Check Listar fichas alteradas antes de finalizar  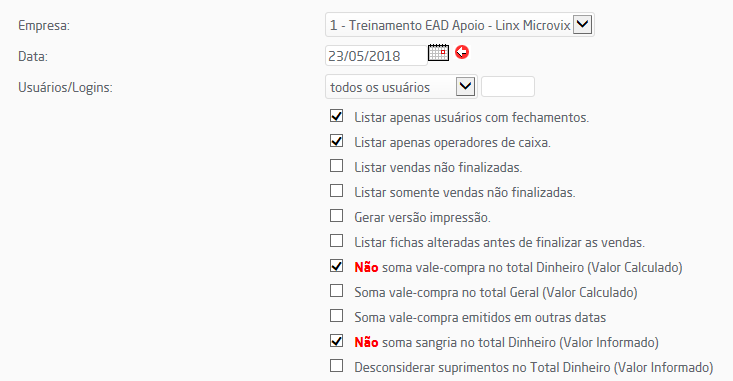pos(336,241)
